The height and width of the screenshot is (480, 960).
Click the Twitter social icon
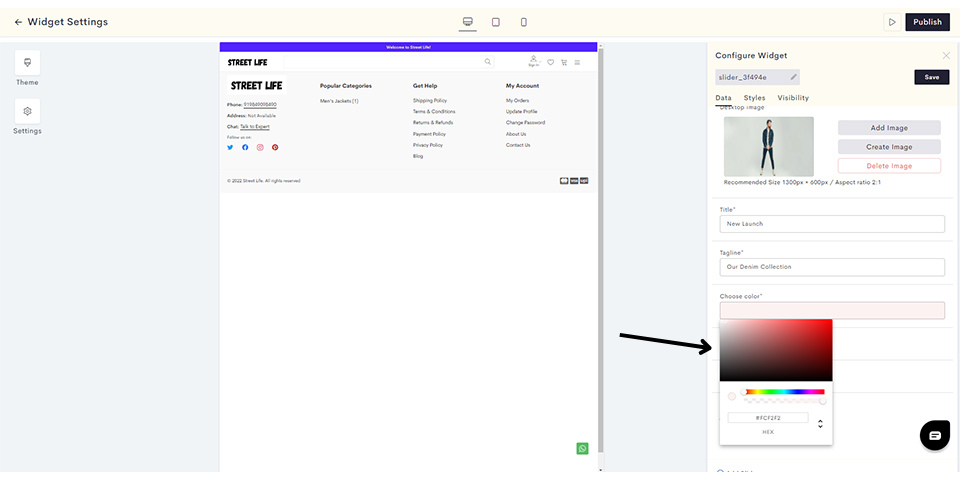[x=230, y=148]
